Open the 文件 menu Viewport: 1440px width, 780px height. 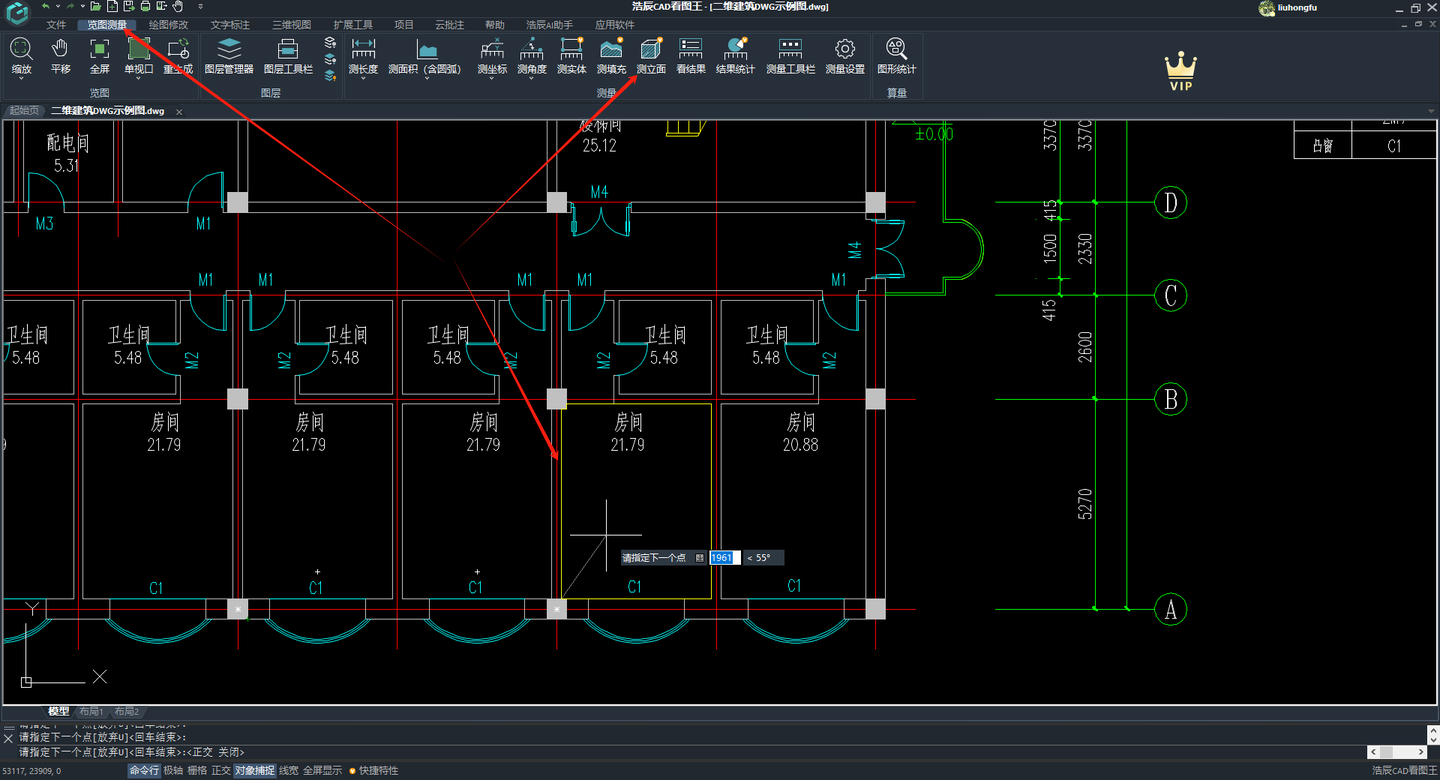pos(56,24)
